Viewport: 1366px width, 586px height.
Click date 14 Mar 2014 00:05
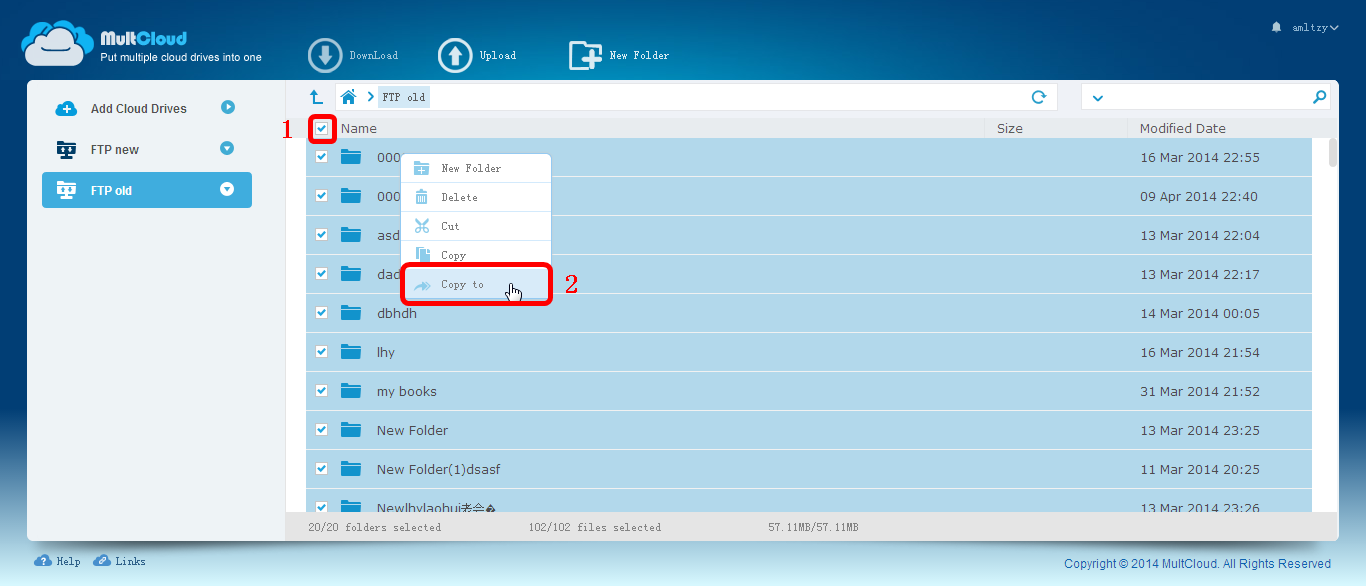1200,313
